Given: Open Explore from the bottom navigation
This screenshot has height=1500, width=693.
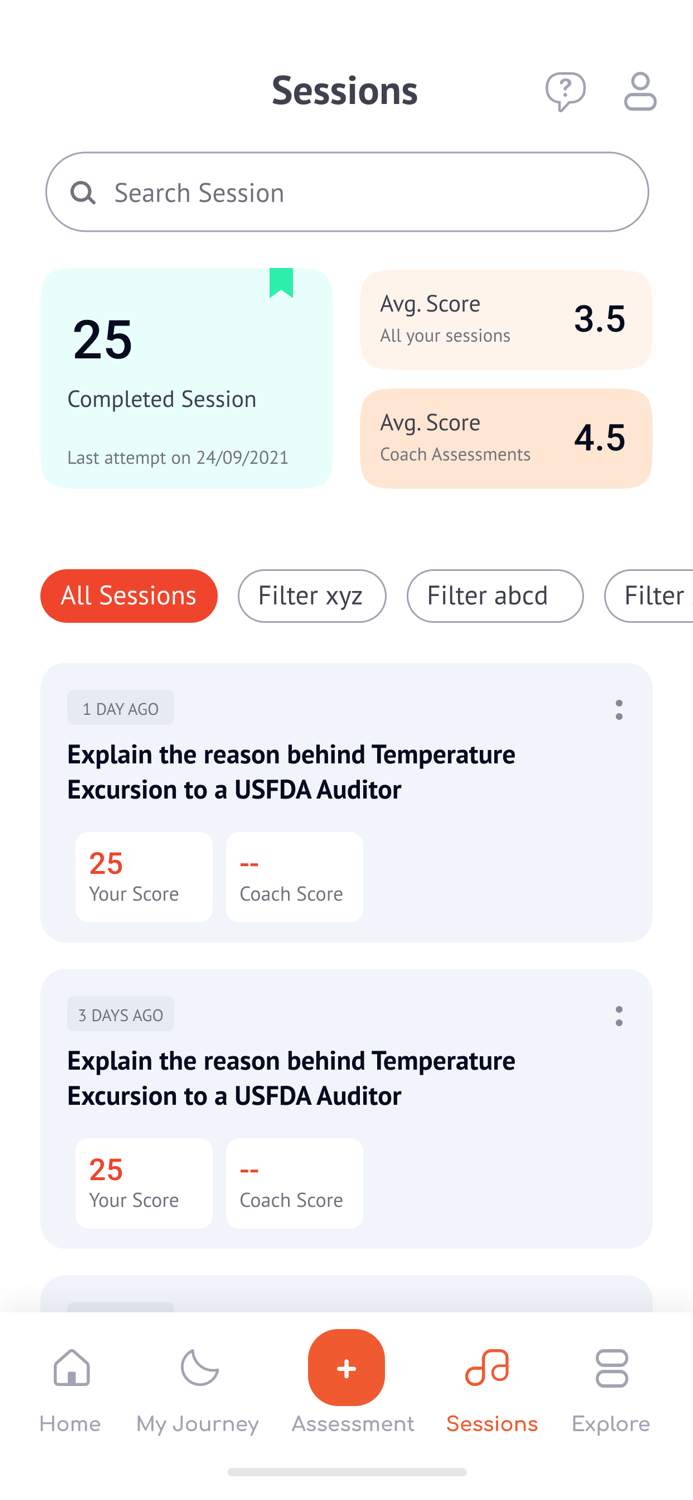Looking at the screenshot, I should (611, 1385).
